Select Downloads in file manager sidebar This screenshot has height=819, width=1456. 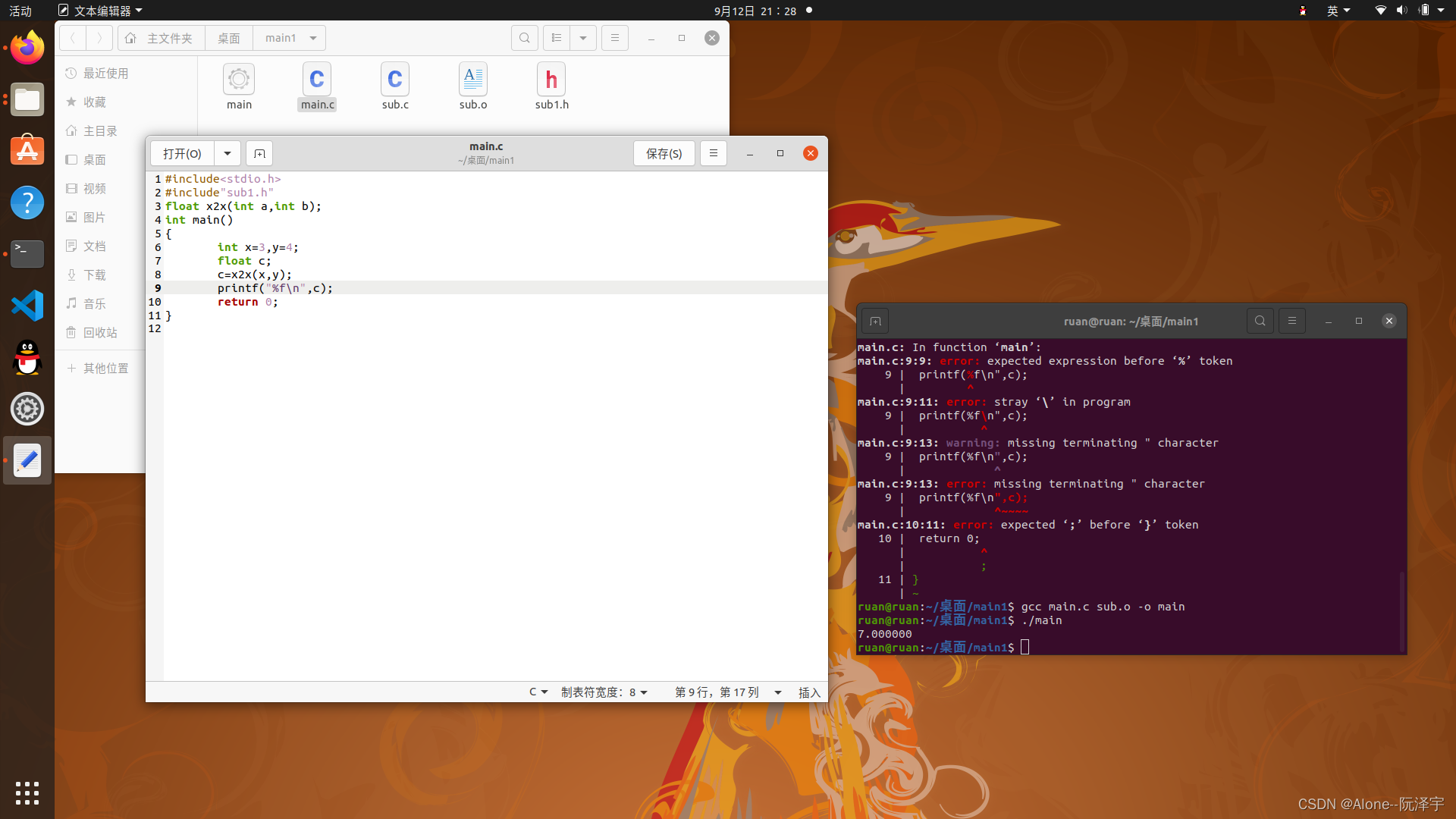(95, 275)
